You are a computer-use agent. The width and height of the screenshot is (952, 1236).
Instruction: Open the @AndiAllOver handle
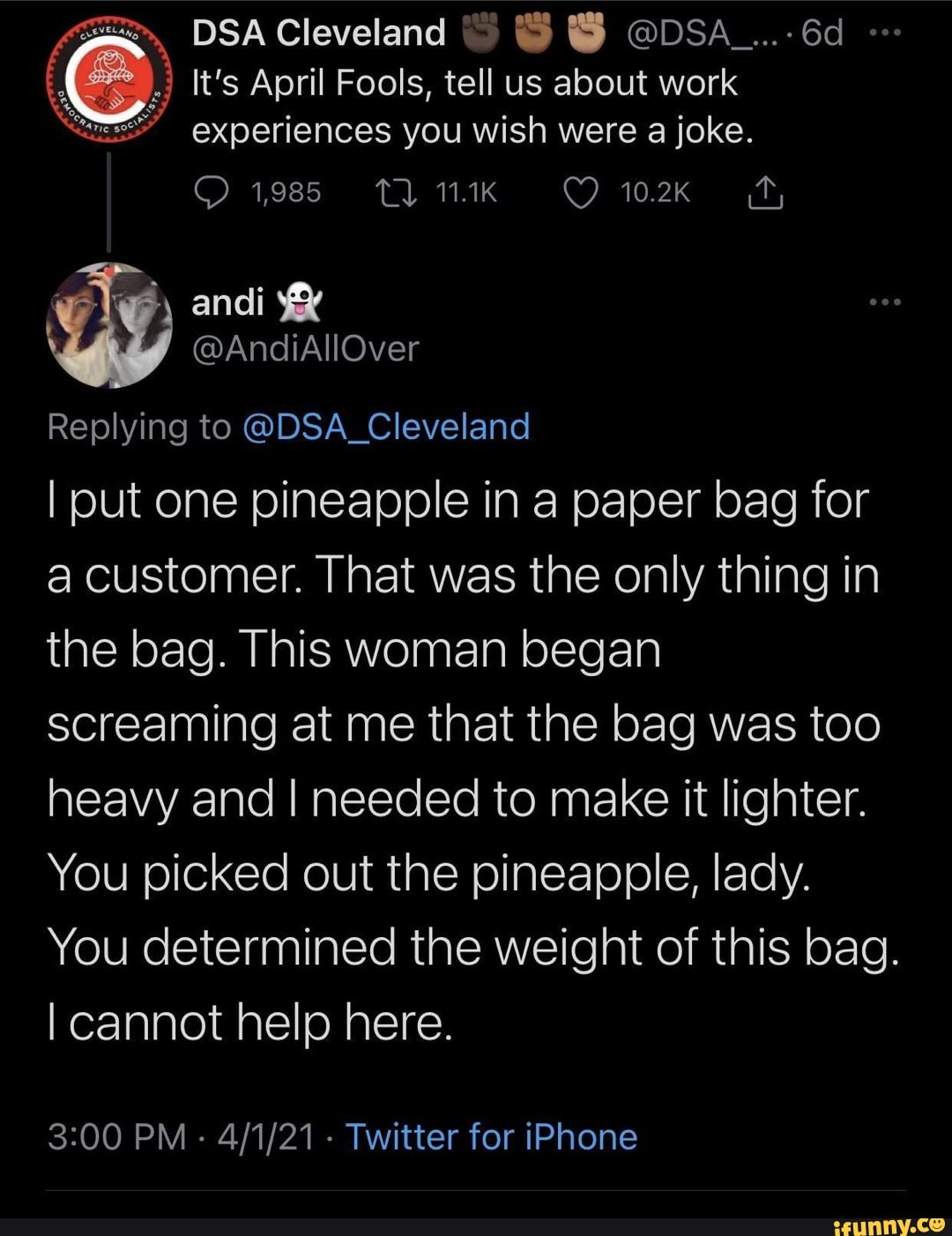[305, 349]
